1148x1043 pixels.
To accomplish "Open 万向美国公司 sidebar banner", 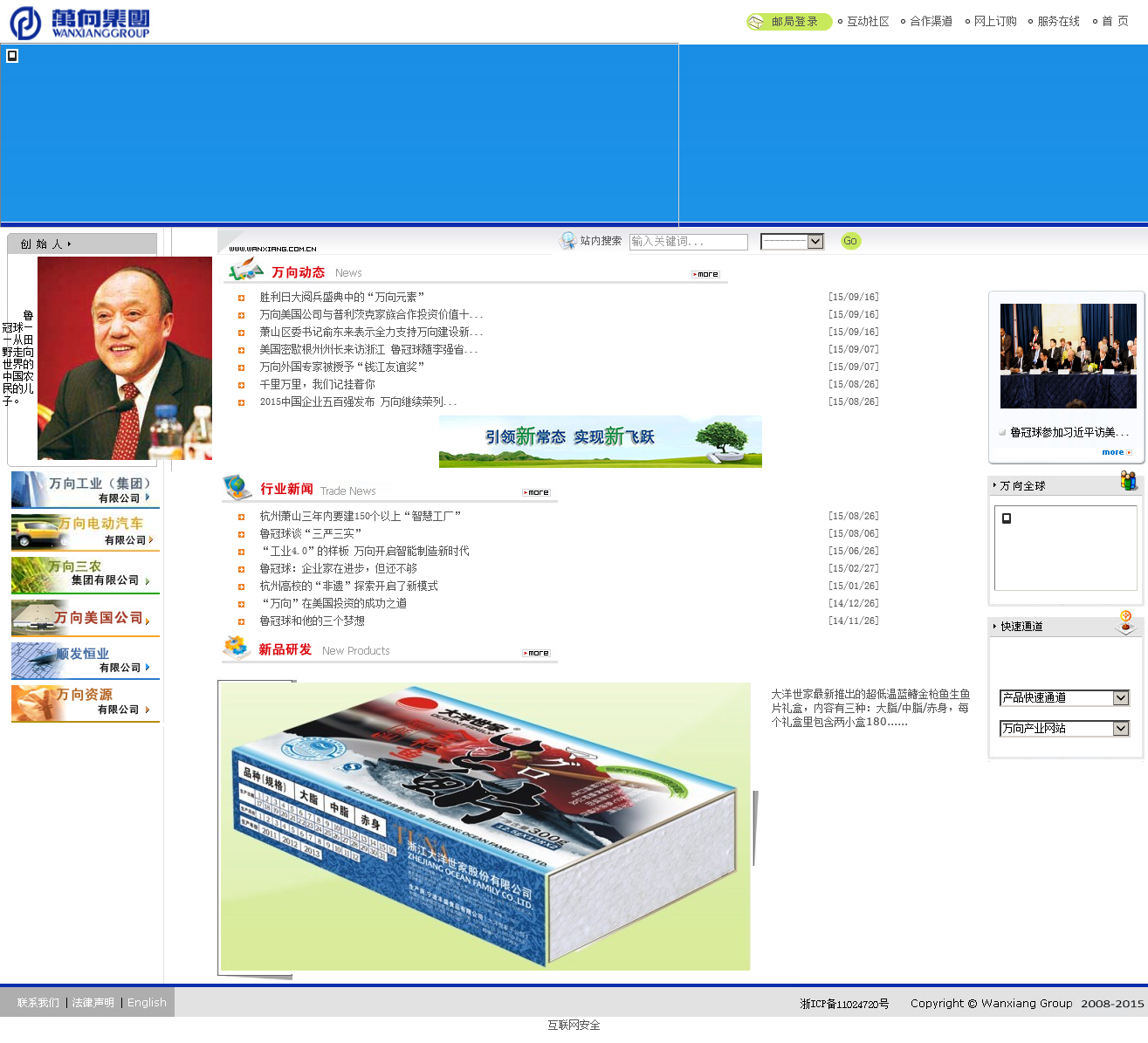I will pos(85,618).
